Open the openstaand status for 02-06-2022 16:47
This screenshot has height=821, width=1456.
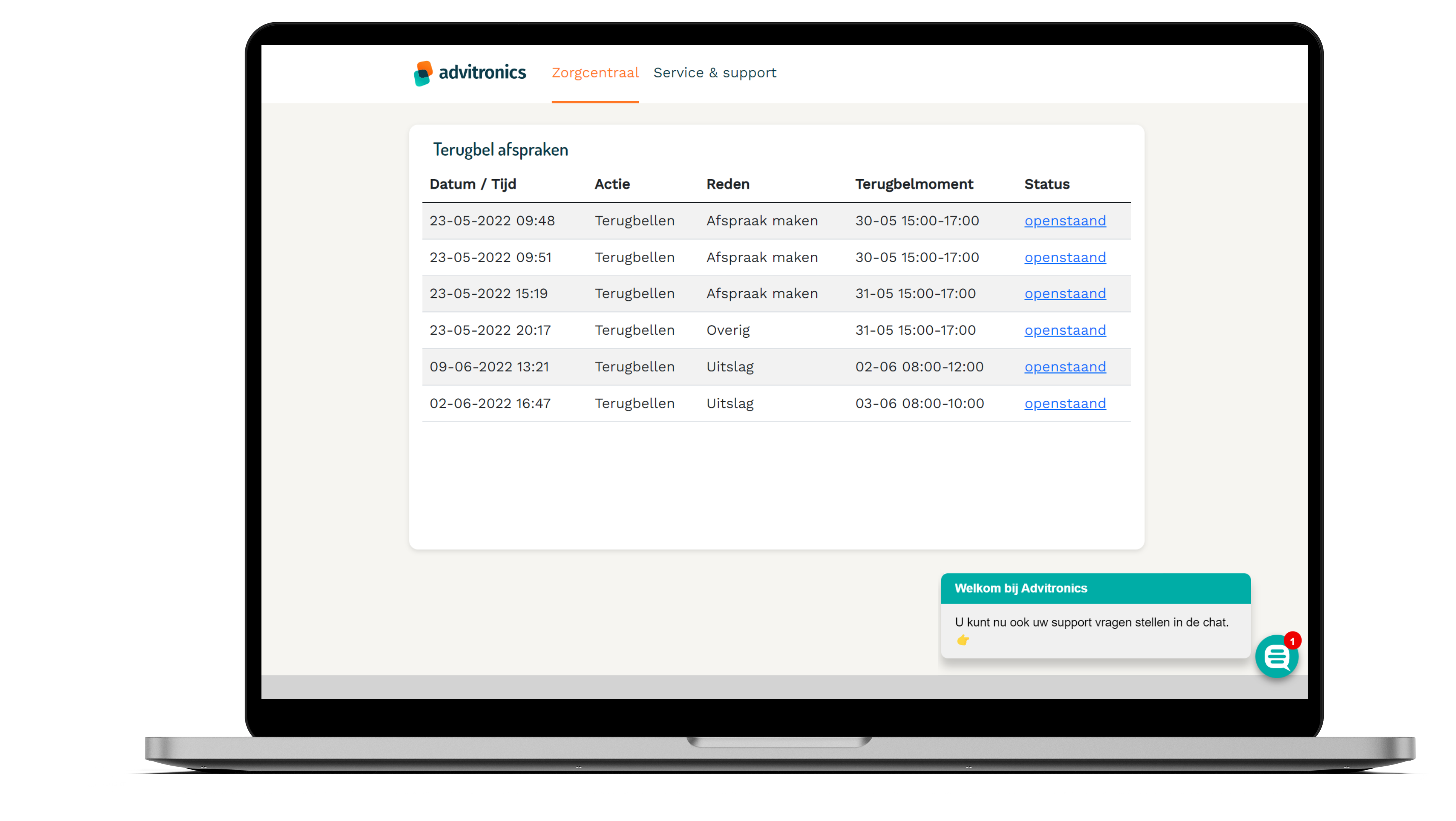[x=1065, y=403]
